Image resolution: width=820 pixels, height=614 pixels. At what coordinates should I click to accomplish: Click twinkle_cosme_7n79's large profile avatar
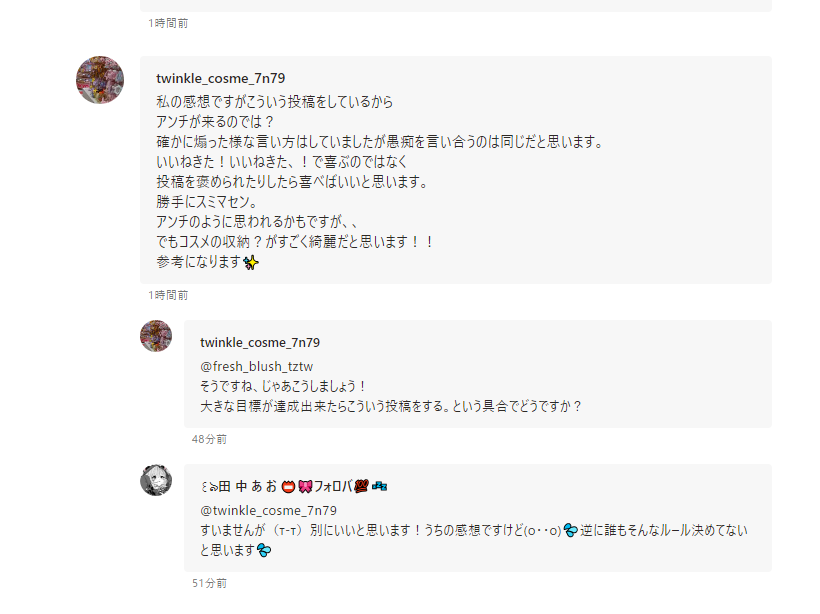pyautogui.click(x=100, y=80)
